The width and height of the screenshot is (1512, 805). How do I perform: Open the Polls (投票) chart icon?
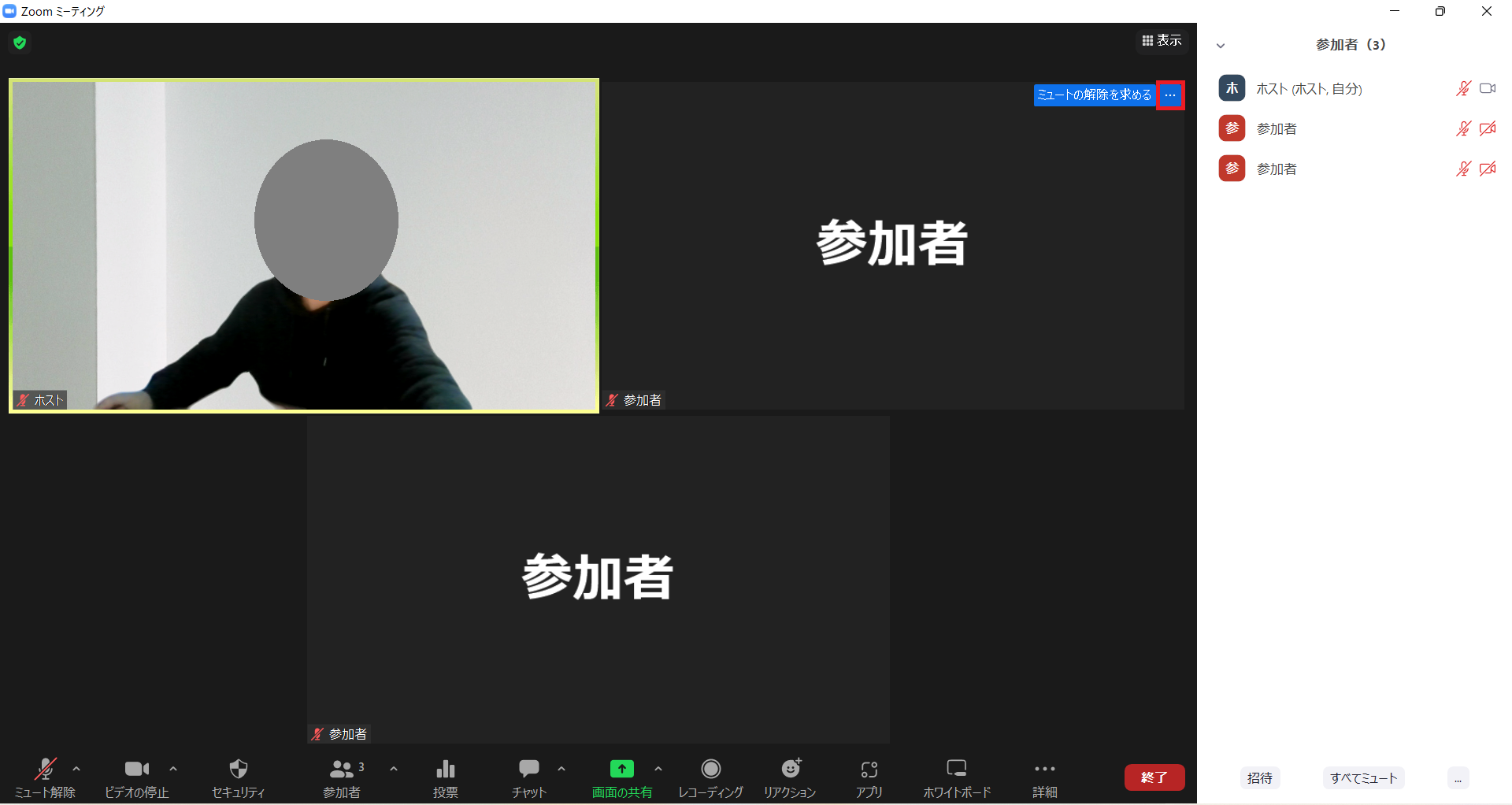[445, 770]
